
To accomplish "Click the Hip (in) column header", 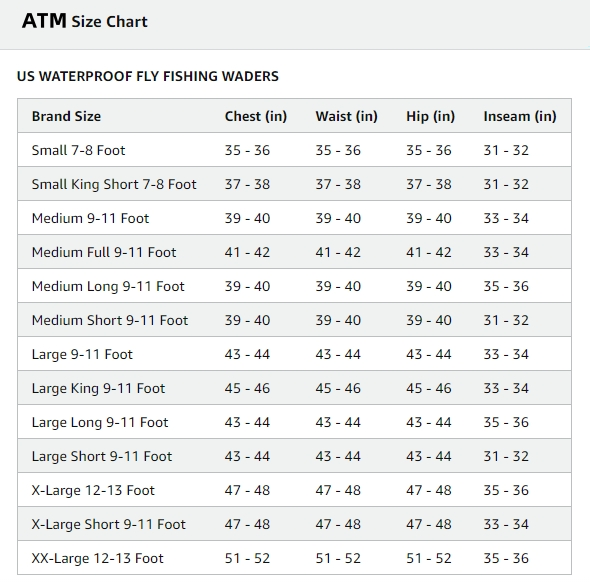I will coord(430,116).
